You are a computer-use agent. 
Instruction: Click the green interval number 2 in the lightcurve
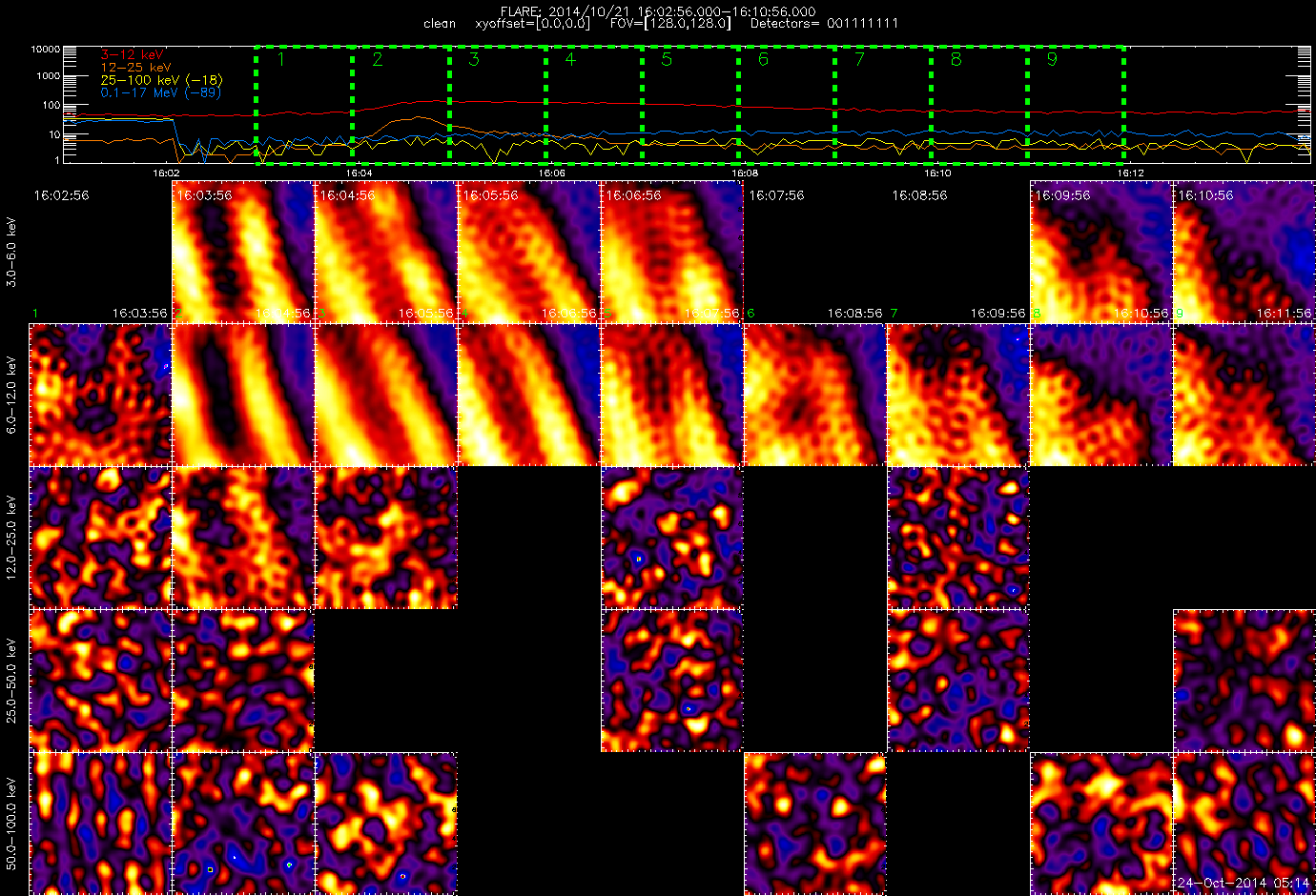[378, 59]
